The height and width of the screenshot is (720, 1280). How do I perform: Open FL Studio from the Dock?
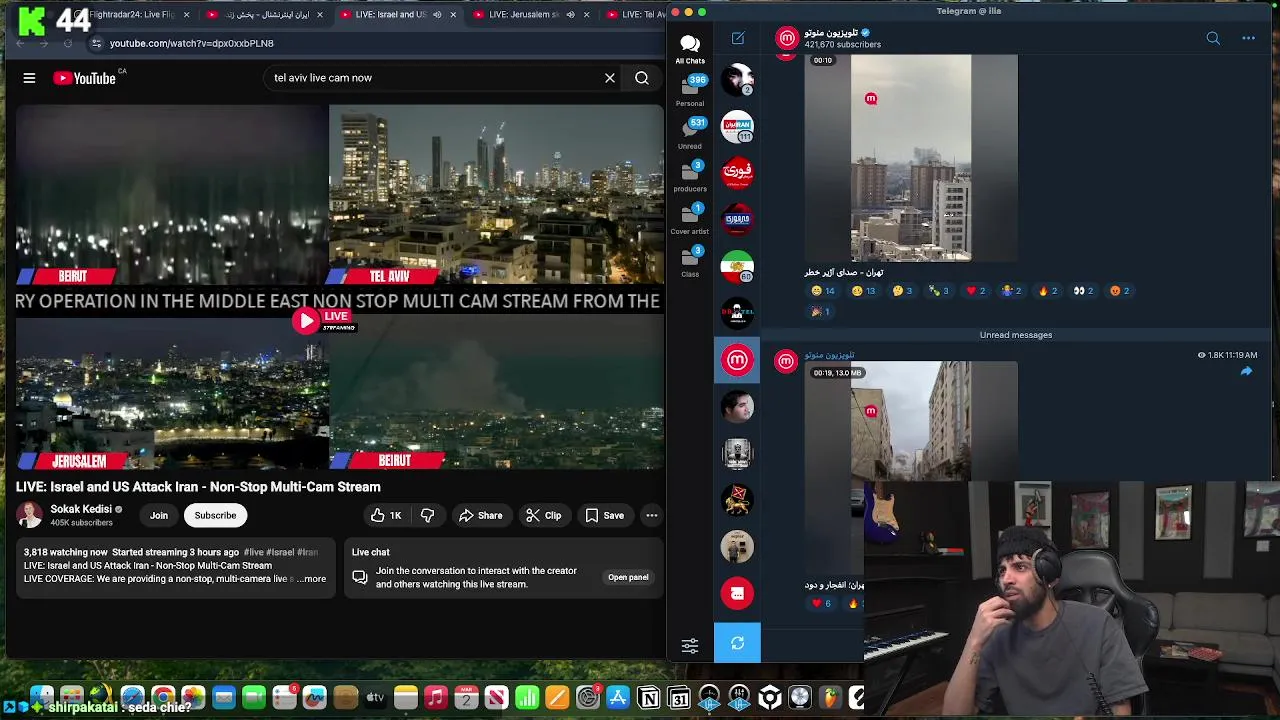[x=831, y=697]
